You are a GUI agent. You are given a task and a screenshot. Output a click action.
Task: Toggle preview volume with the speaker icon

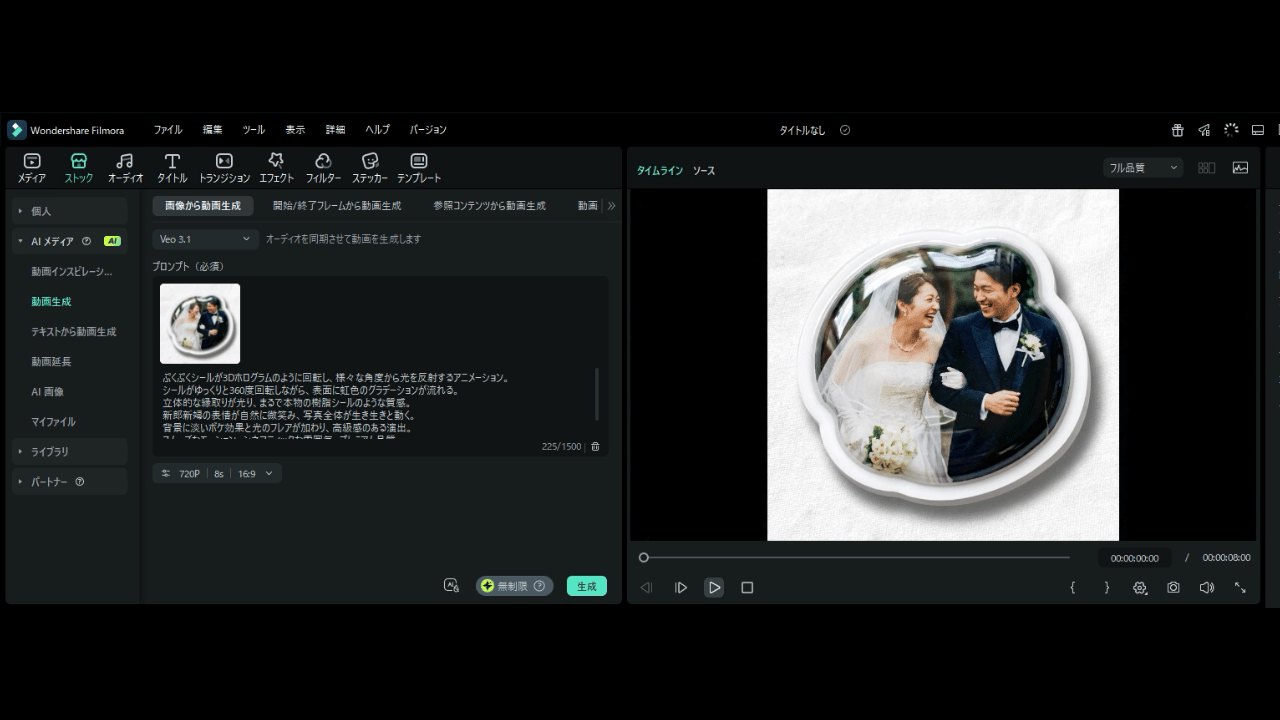coord(1207,588)
